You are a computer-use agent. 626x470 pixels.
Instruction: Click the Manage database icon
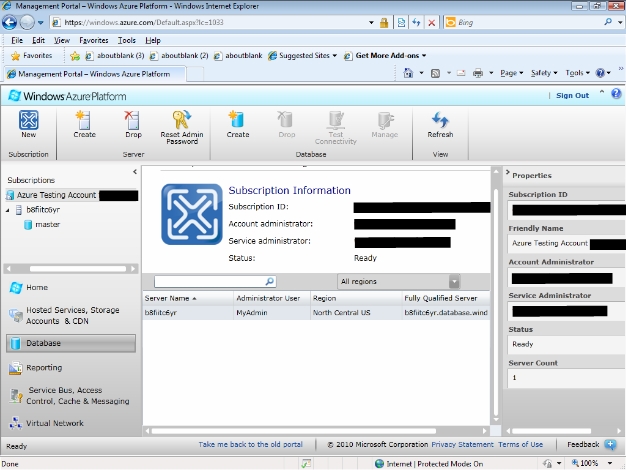click(385, 120)
